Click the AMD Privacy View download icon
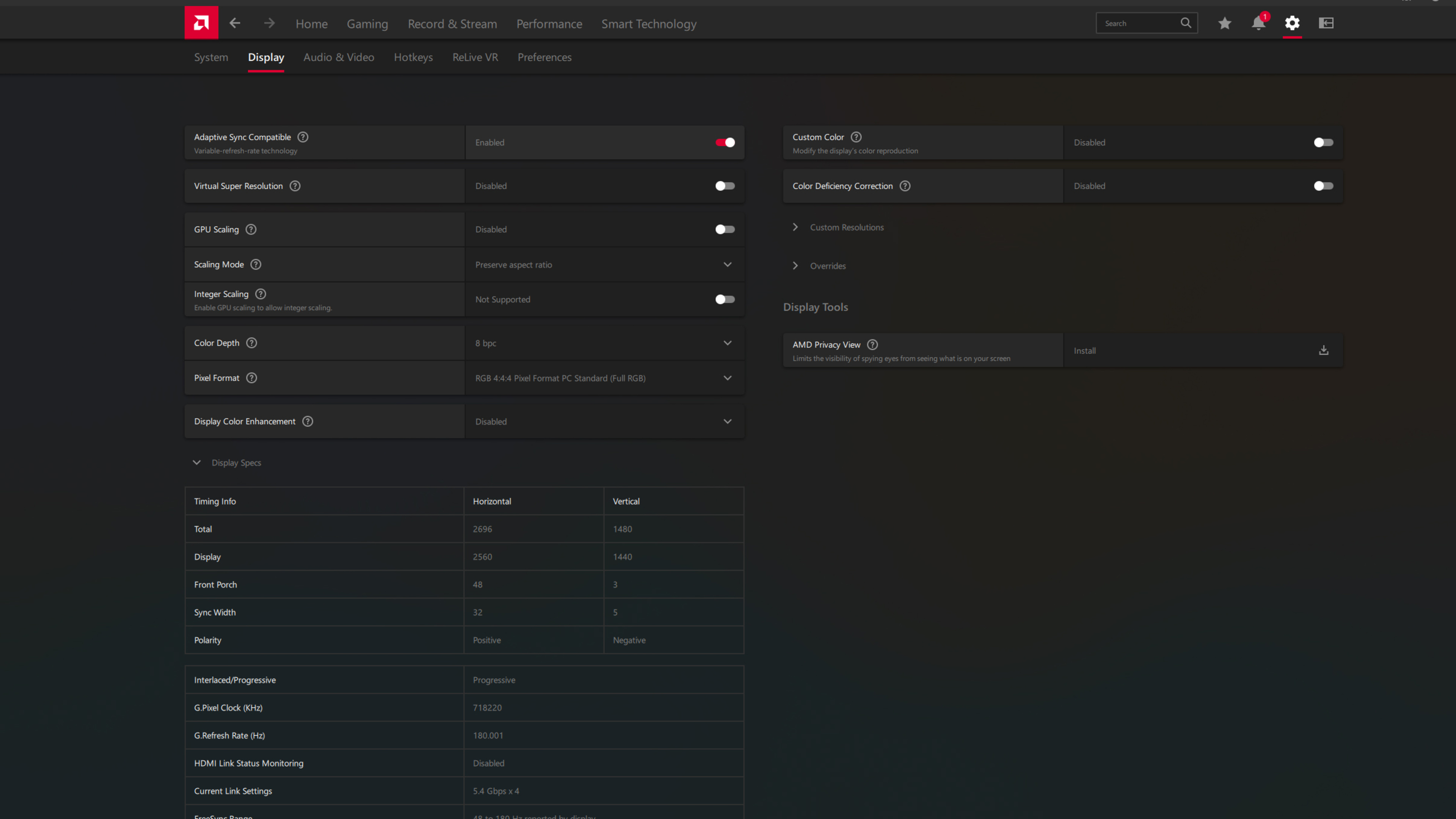 [x=1324, y=350]
